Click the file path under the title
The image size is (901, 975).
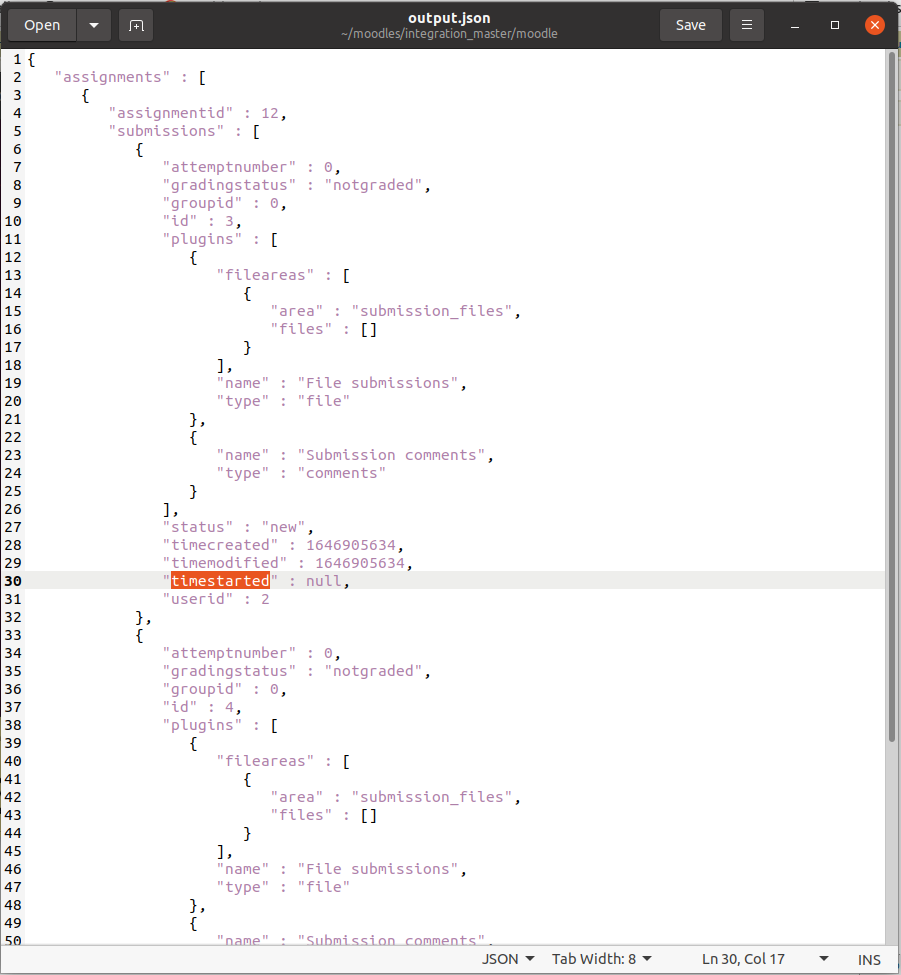pyautogui.click(x=449, y=34)
